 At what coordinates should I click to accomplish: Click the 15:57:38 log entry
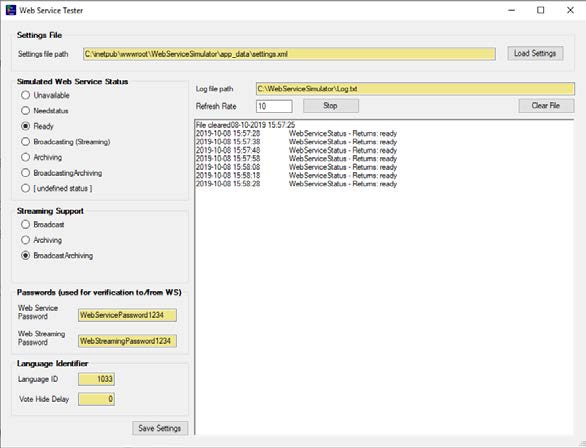pos(296,142)
